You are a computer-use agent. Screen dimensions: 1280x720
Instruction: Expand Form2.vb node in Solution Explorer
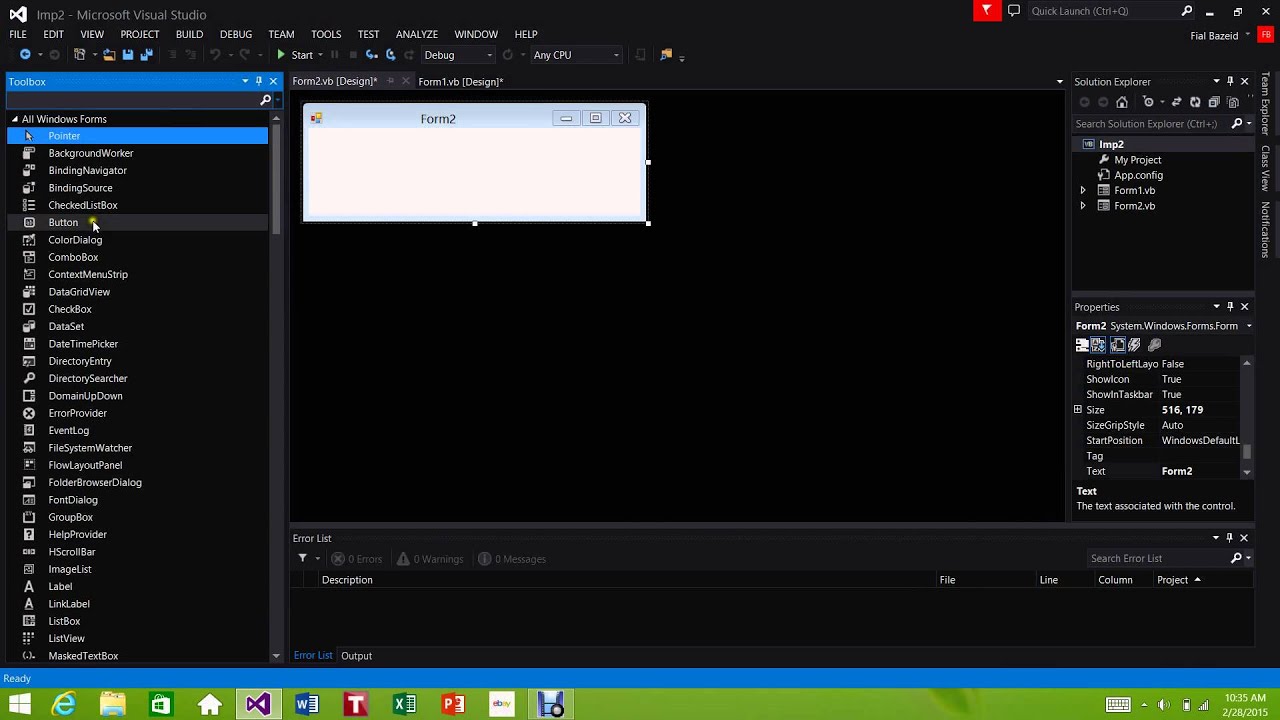(1082, 206)
